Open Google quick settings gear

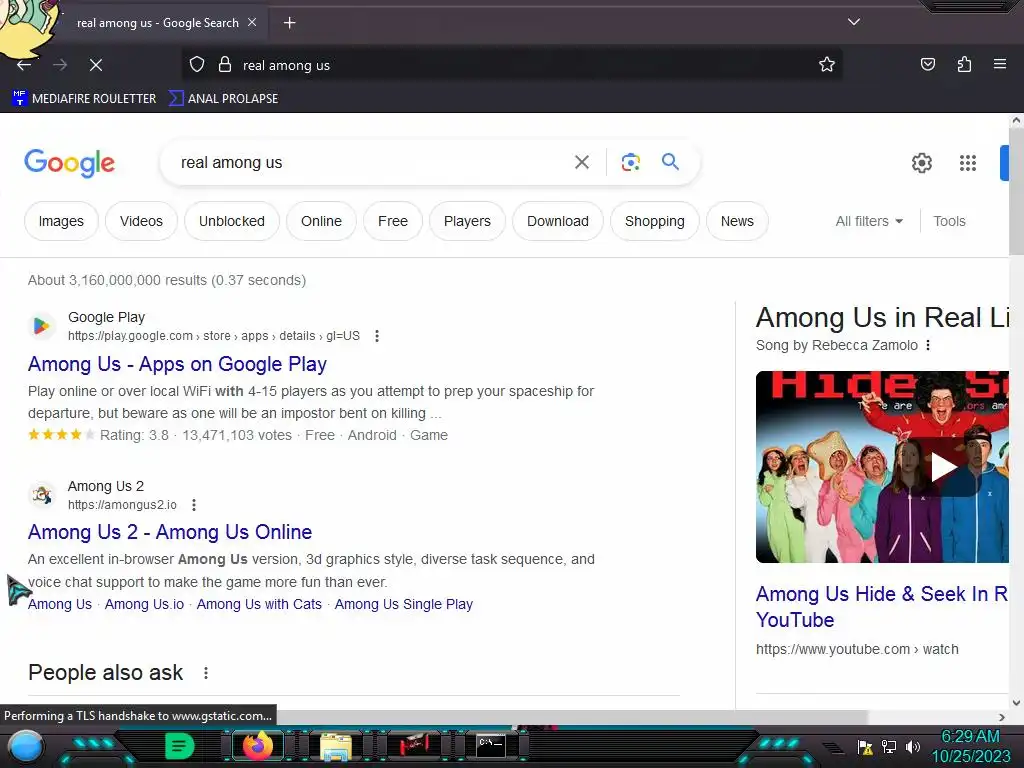921,163
